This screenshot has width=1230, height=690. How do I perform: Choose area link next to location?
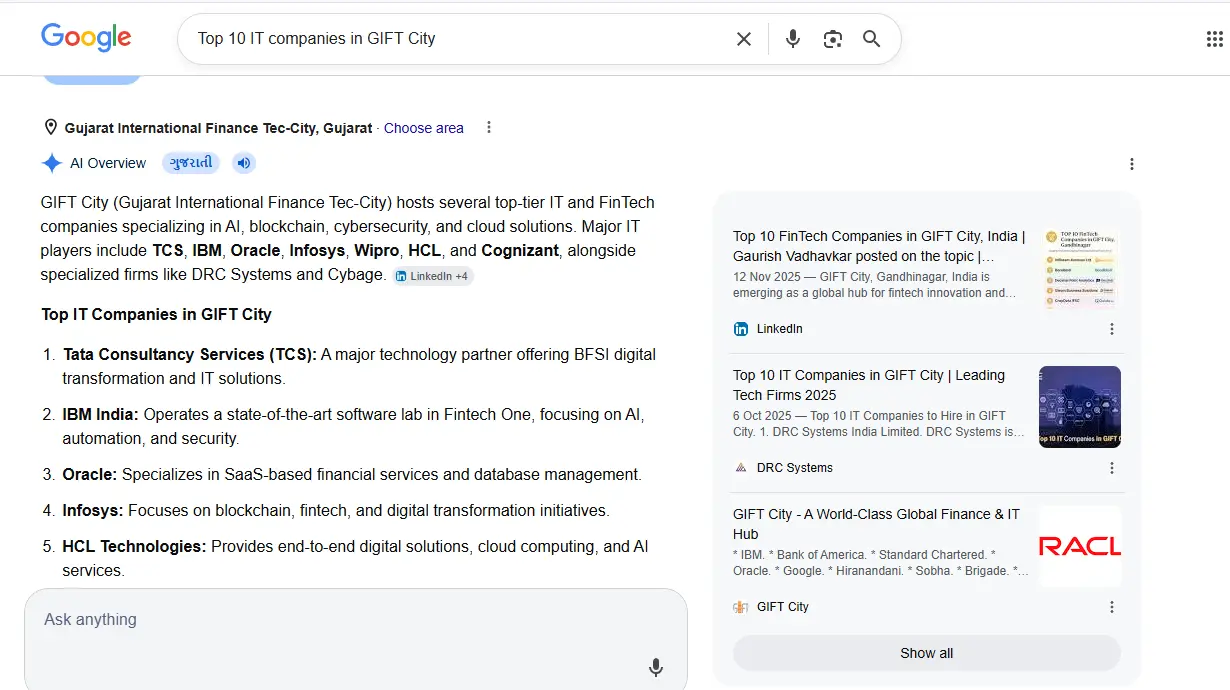click(x=424, y=128)
